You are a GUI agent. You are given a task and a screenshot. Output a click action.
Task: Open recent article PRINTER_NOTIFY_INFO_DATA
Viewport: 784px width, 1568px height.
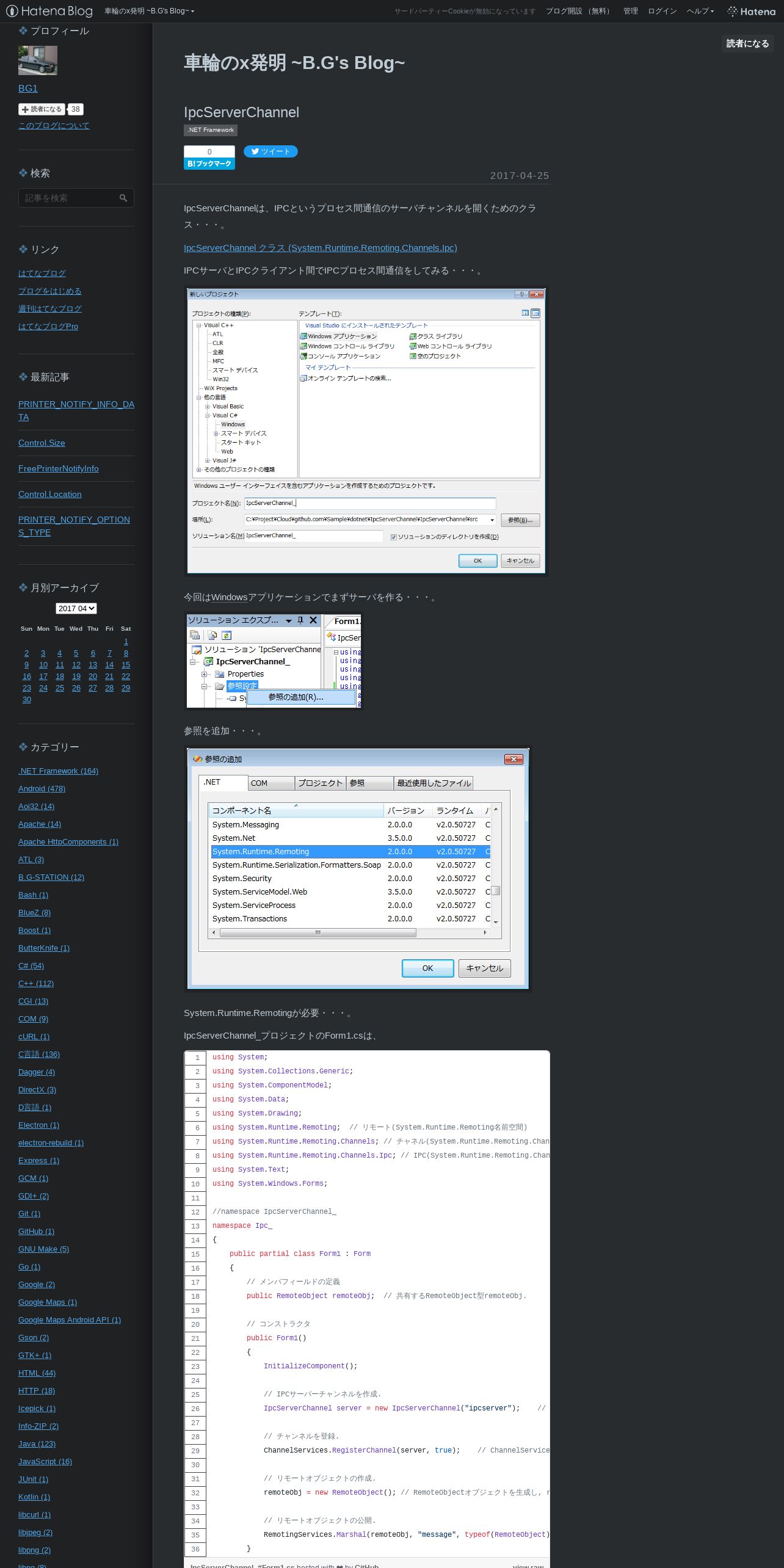(x=76, y=410)
